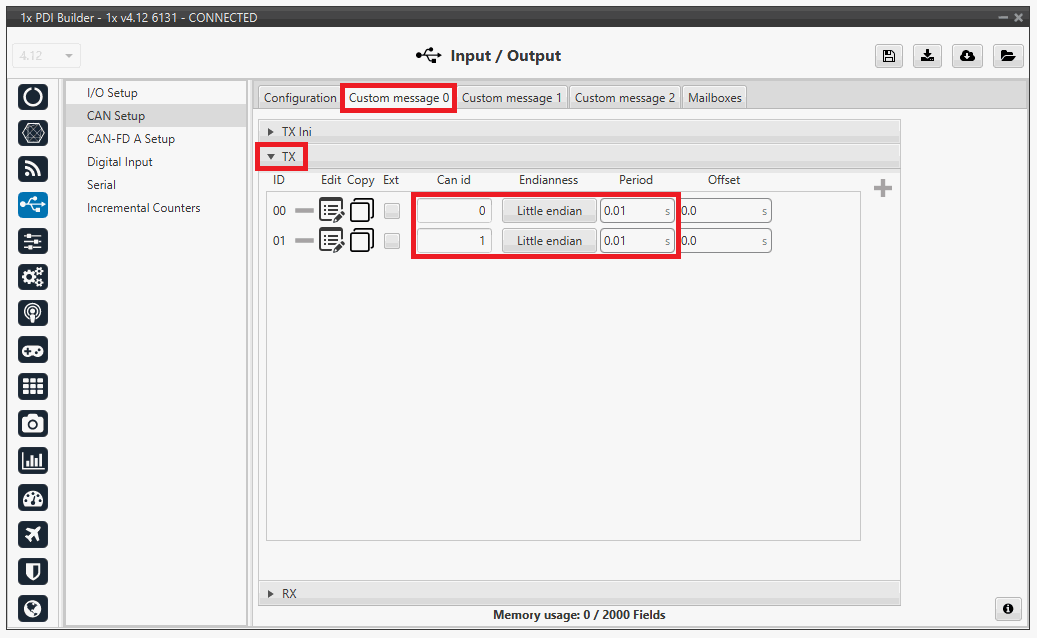
Task: Click the Period field of message 01
Action: coord(630,241)
